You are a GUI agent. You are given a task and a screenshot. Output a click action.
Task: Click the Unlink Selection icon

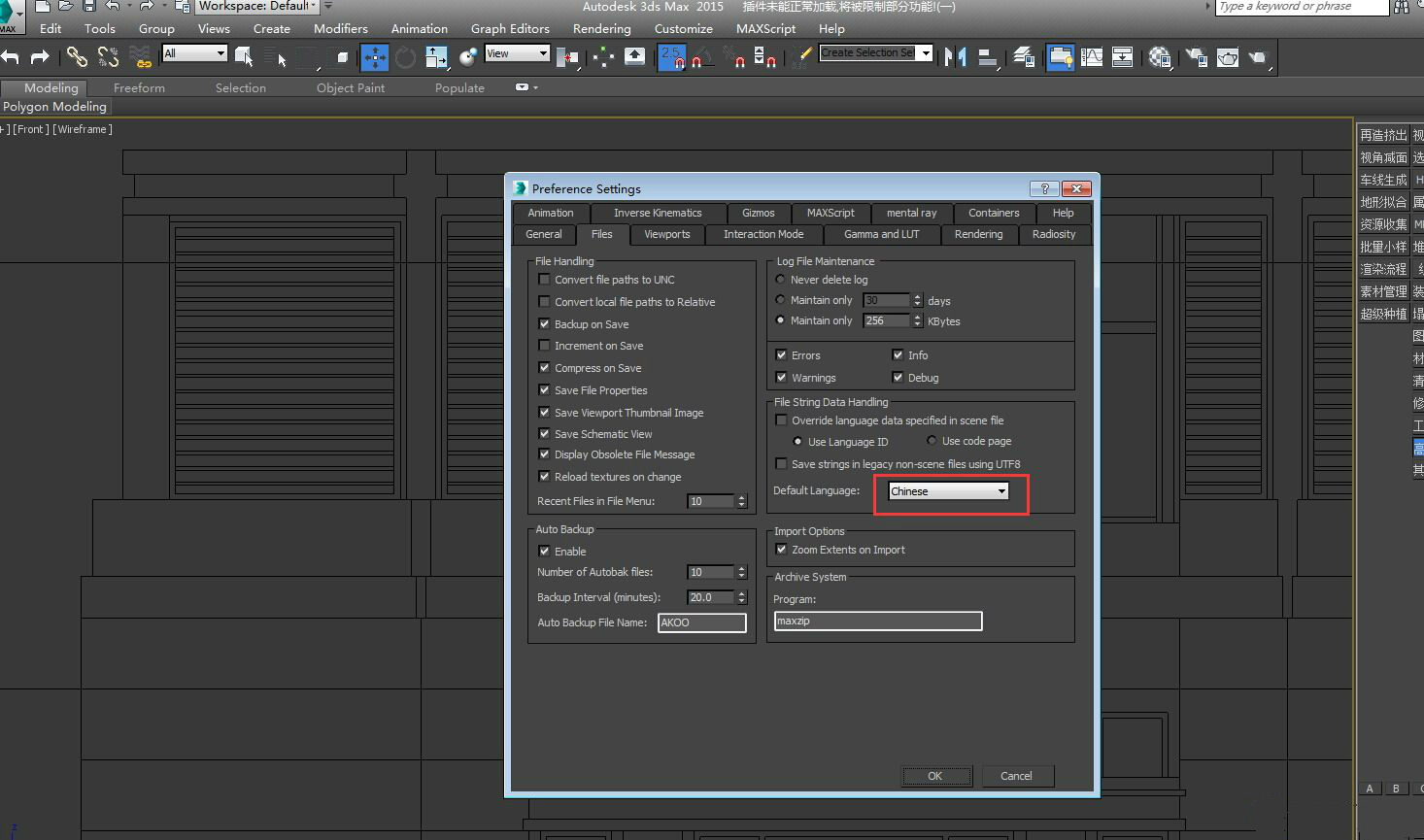[x=108, y=57]
